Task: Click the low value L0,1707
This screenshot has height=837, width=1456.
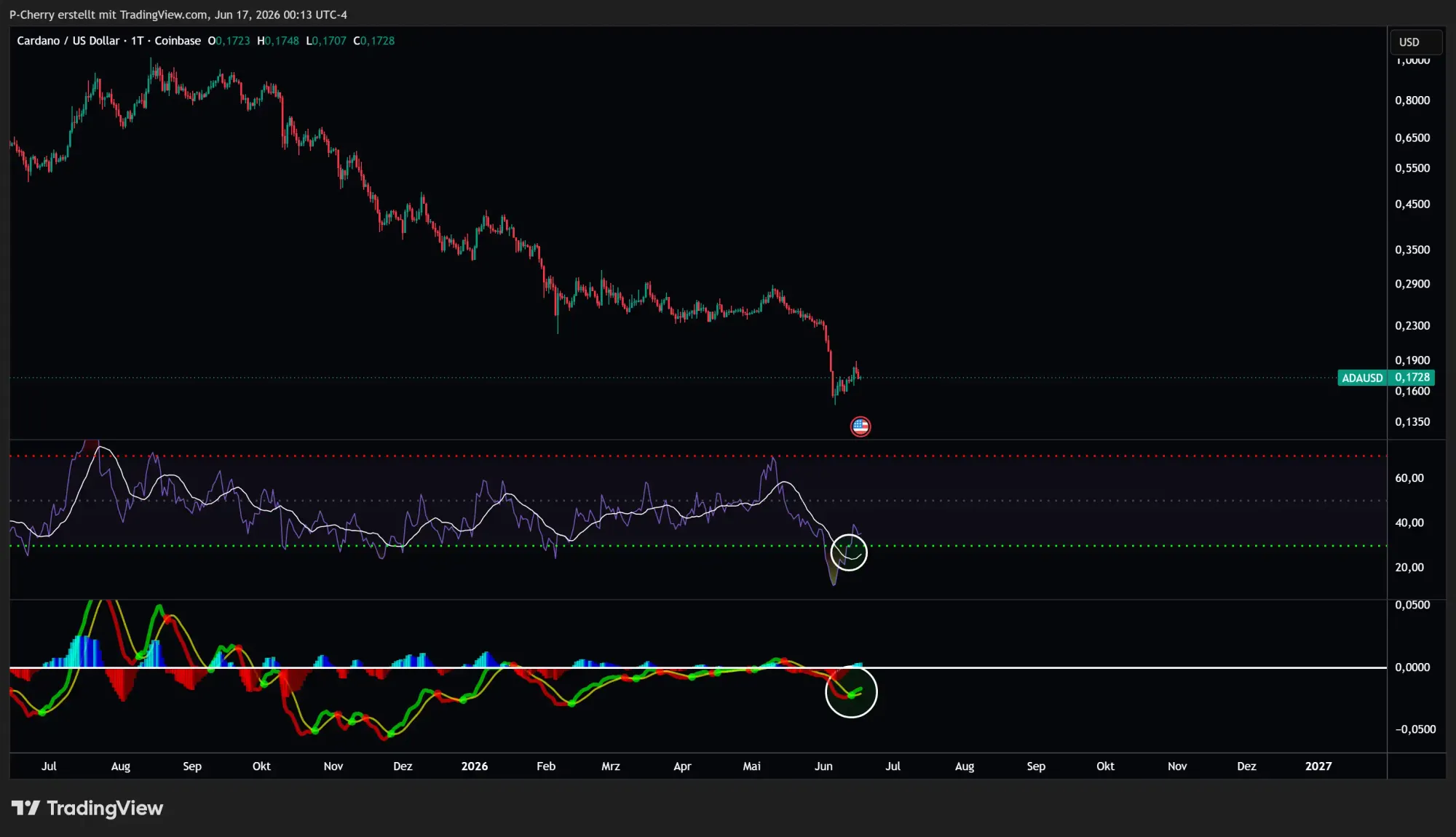Action: 326,41
